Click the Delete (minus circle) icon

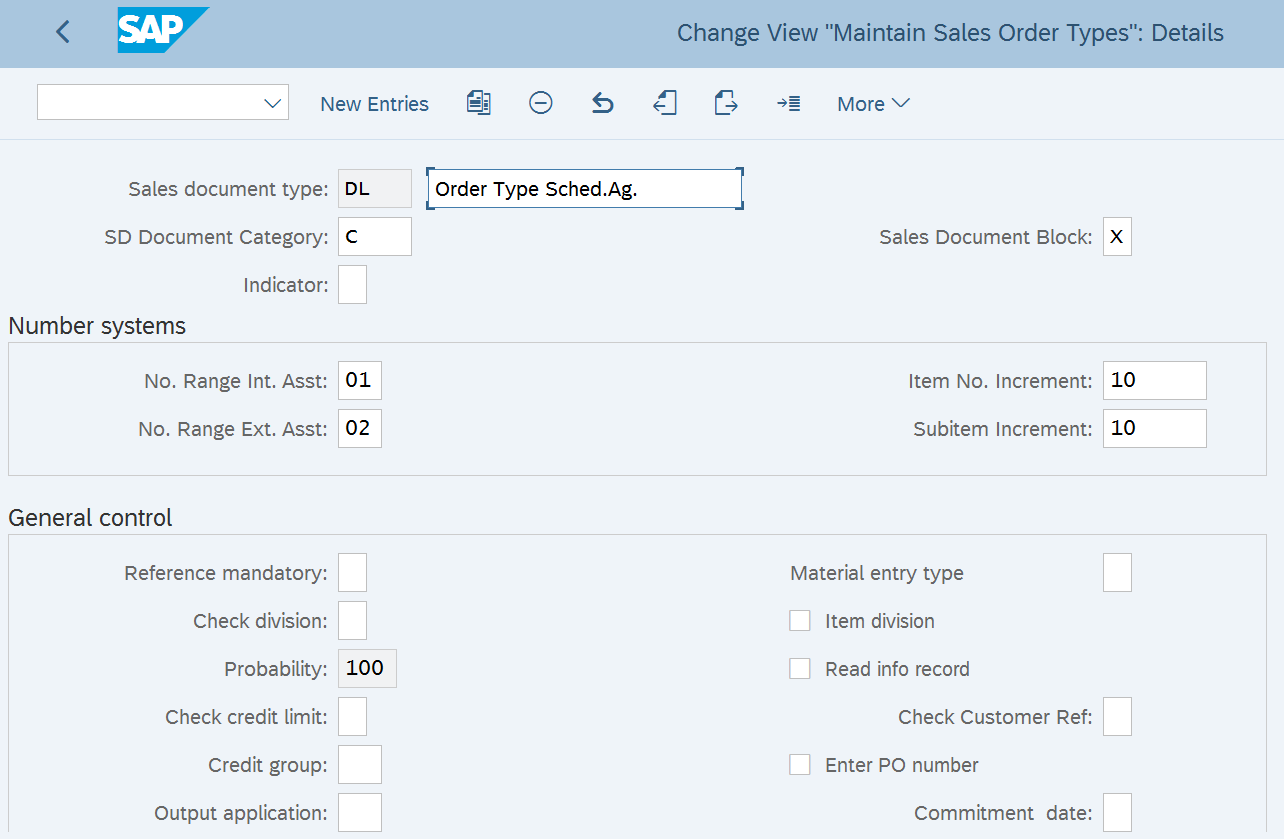click(x=541, y=103)
